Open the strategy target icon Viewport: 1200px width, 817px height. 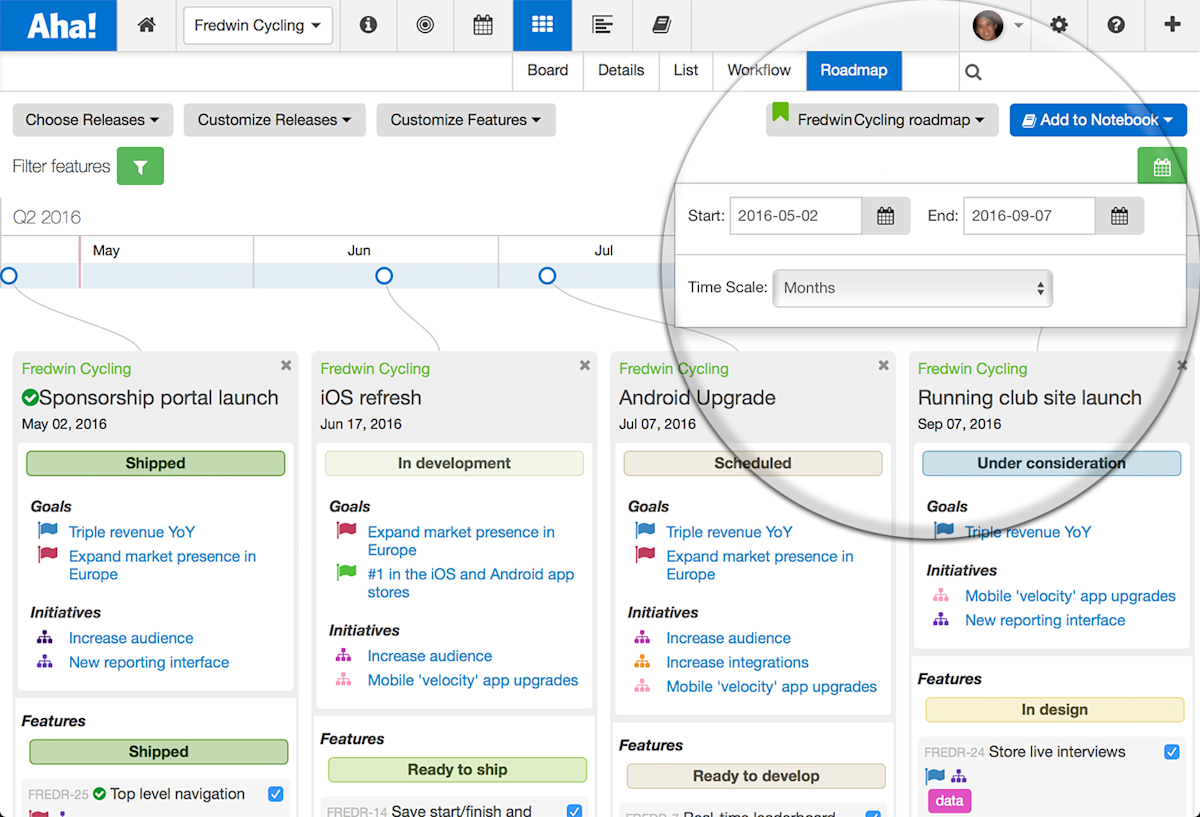tap(425, 25)
